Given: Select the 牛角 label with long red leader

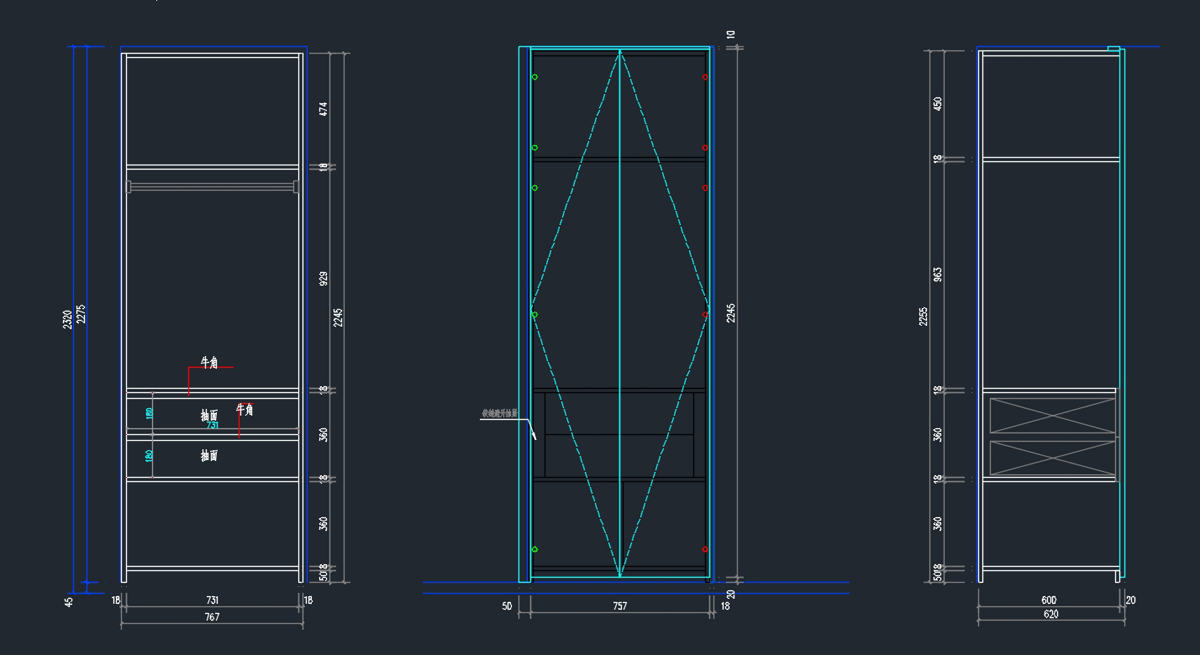Looking at the screenshot, I should tap(209, 362).
